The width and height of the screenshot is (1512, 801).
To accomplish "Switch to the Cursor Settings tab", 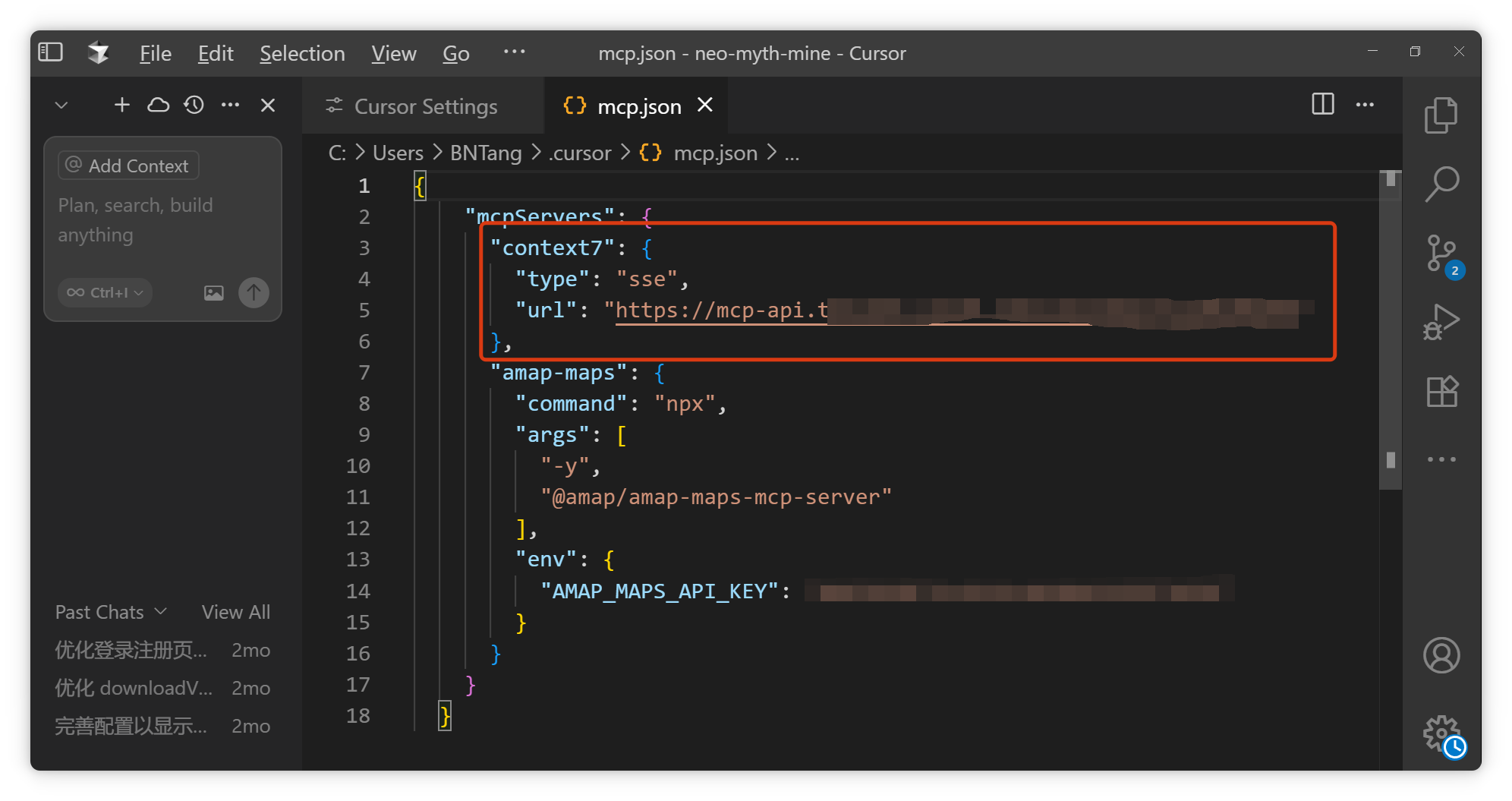I will tap(414, 106).
